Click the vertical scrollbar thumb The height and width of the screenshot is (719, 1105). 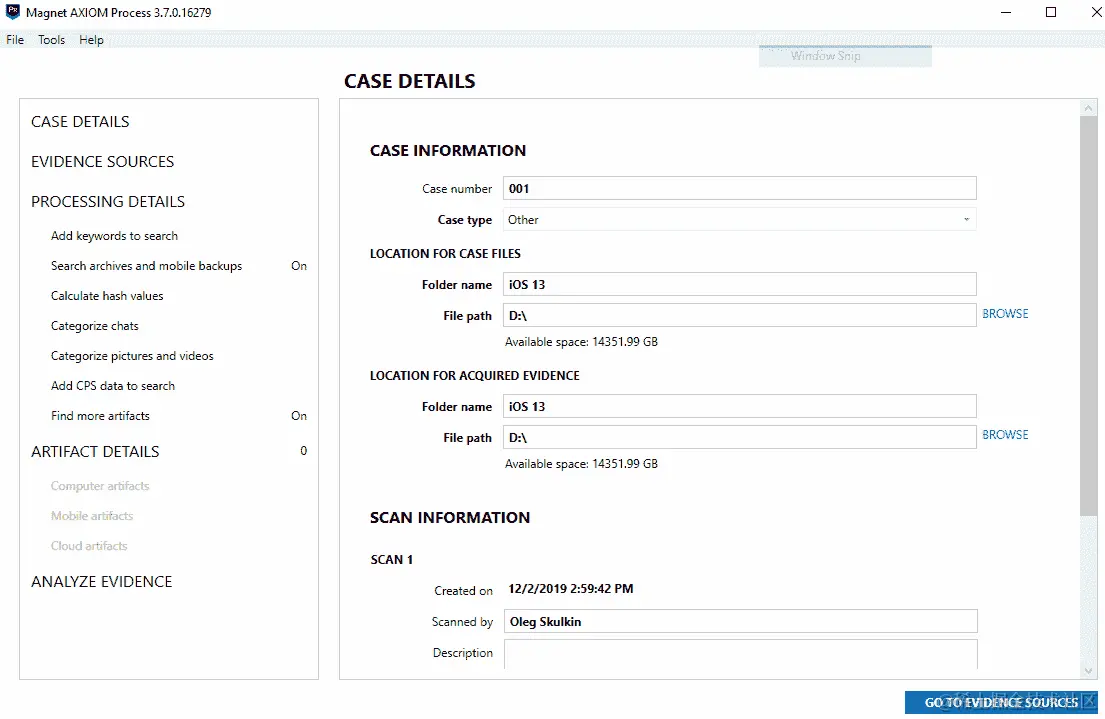click(x=1088, y=316)
